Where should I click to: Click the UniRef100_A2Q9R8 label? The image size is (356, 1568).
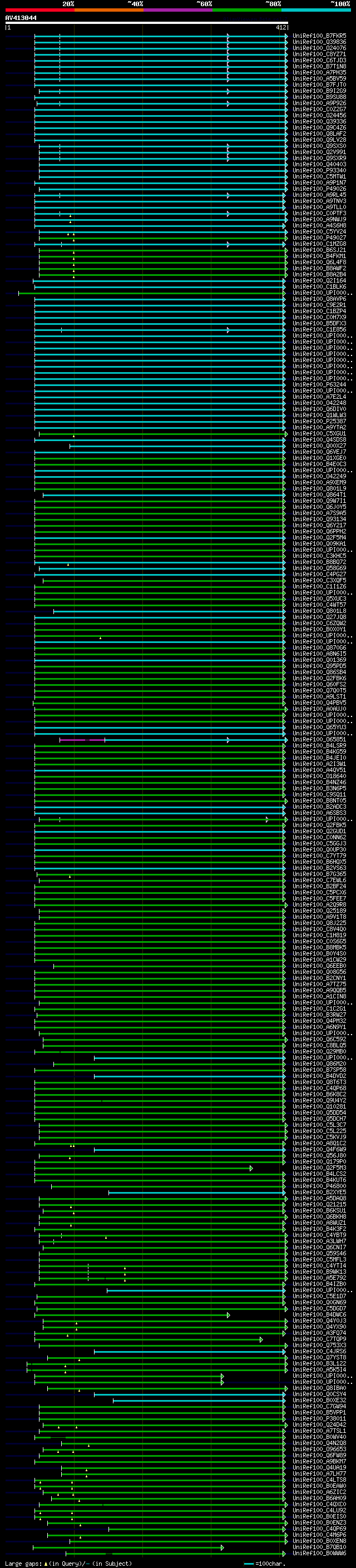click(319, 905)
